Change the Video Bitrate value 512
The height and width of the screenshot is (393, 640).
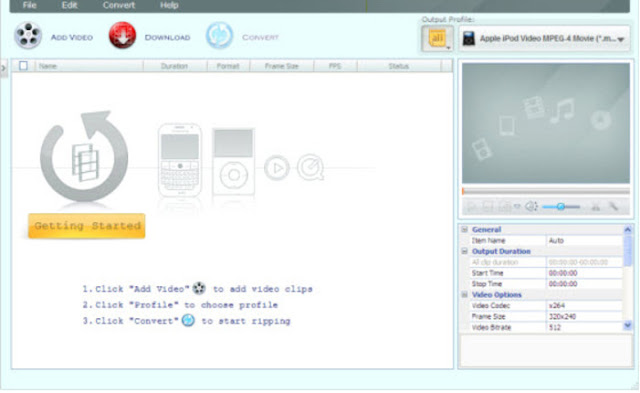[584, 327]
